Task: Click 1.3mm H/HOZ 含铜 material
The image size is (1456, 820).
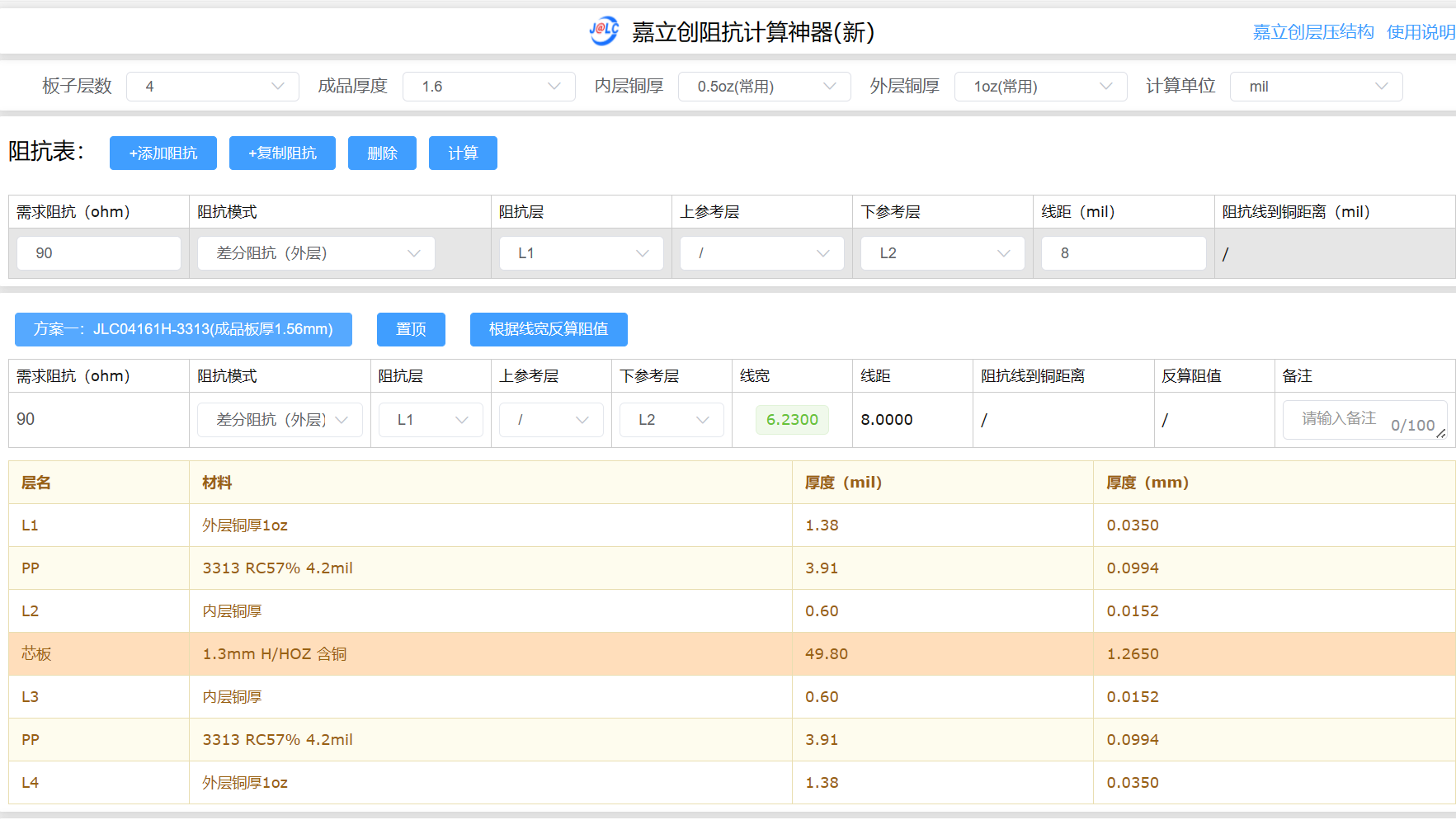Action: click(275, 654)
